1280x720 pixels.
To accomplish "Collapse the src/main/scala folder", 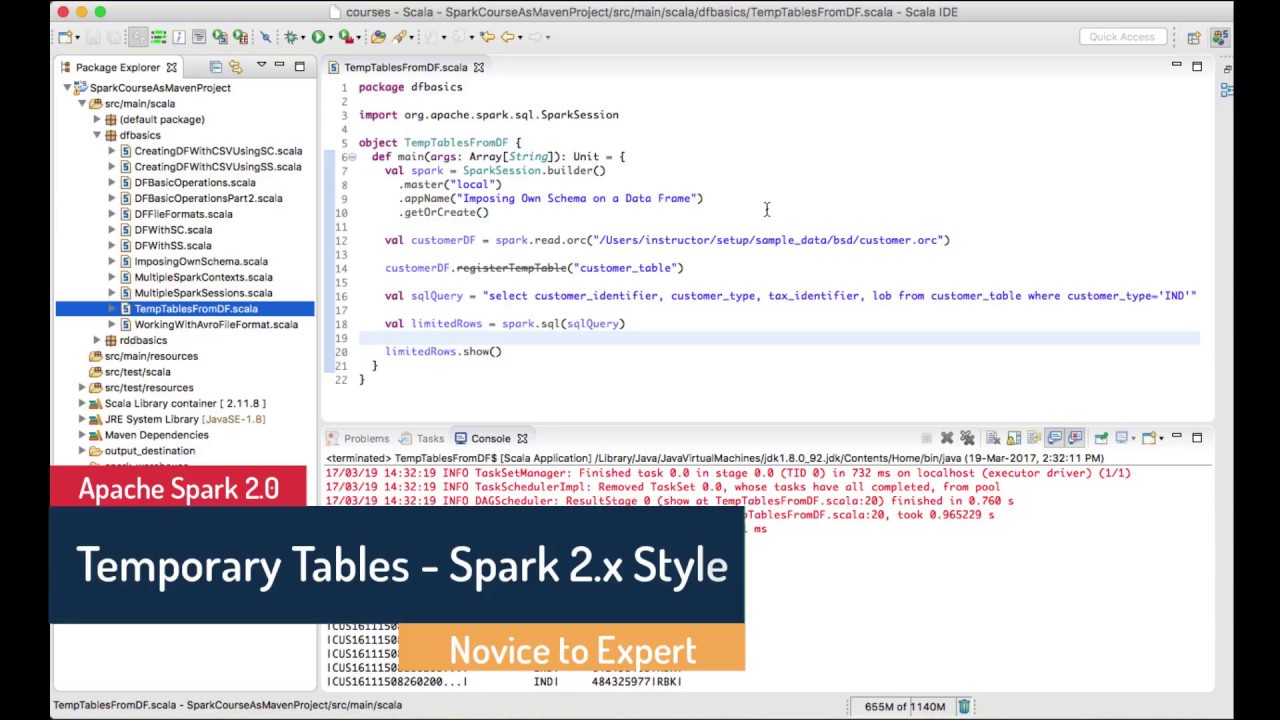I will click(x=82, y=104).
